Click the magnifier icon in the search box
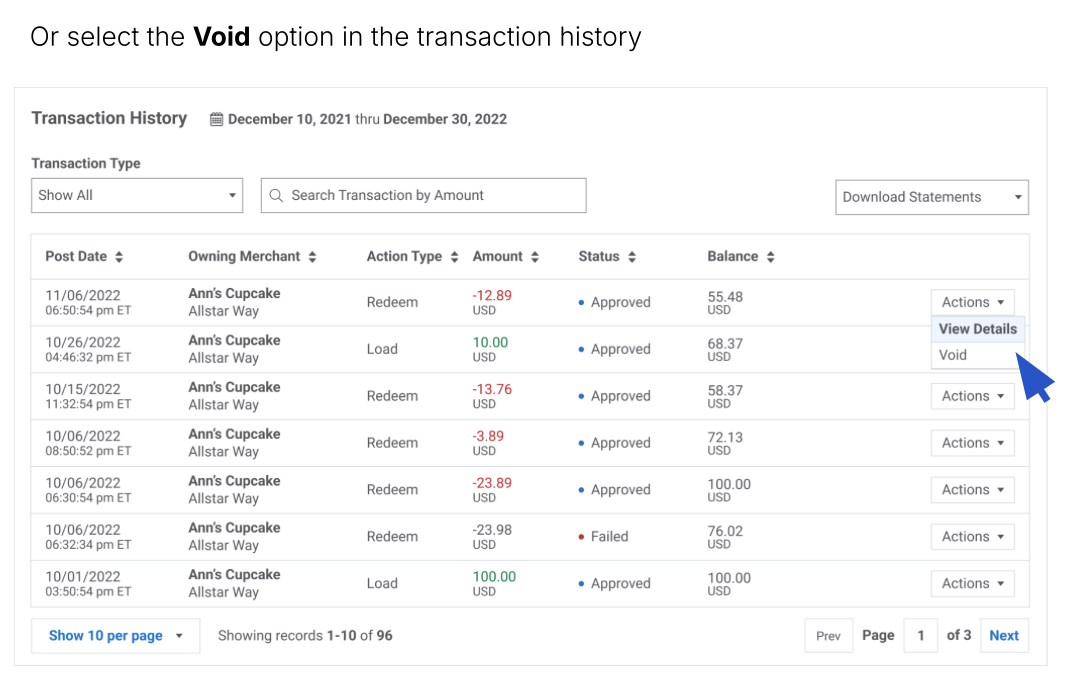The image size is (1088, 682). coord(276,196)
